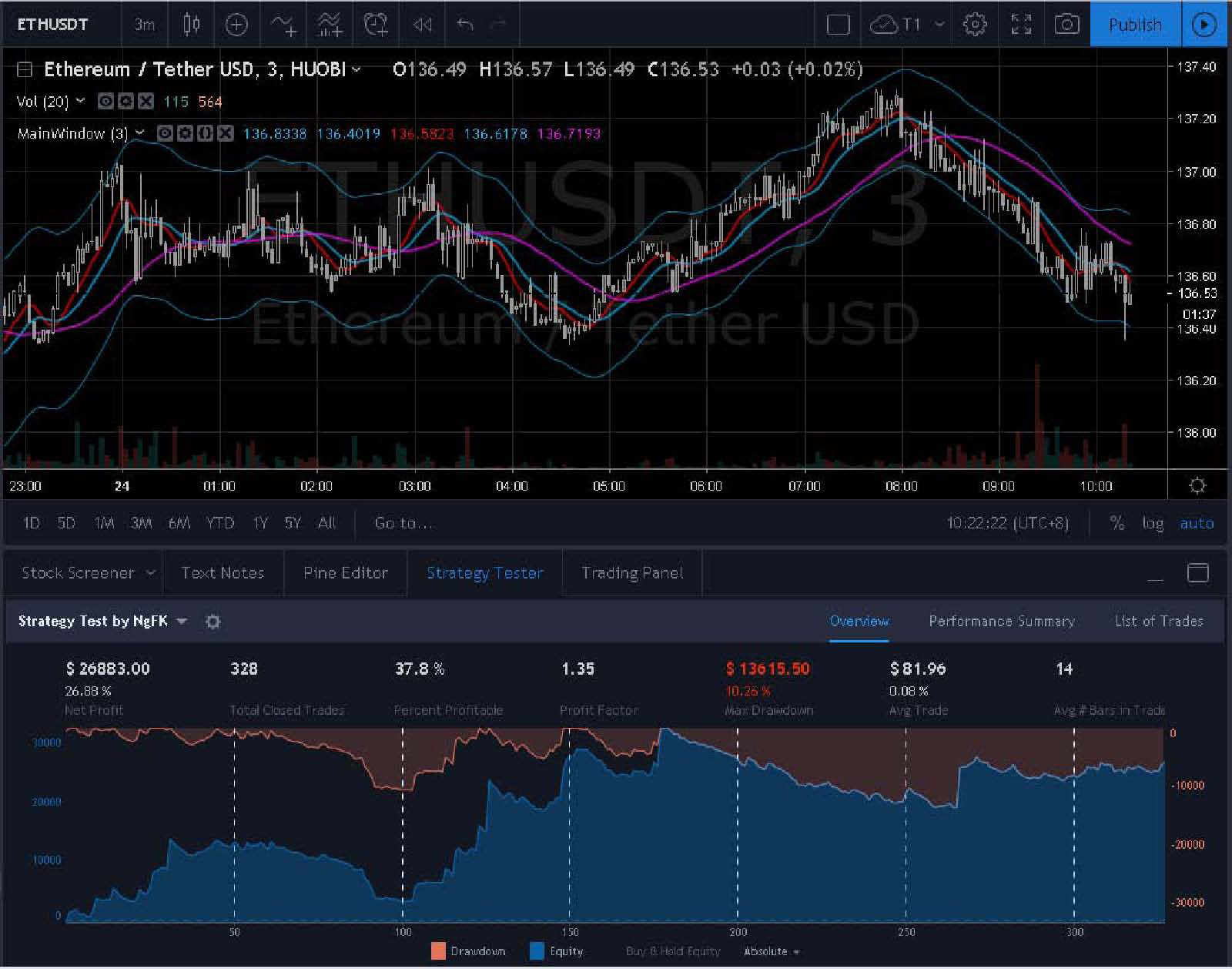This screenshot has height=969, width=1232.
Task: Expand the symbol title dropdown after HUOBI
Action: tap(357, 69)
